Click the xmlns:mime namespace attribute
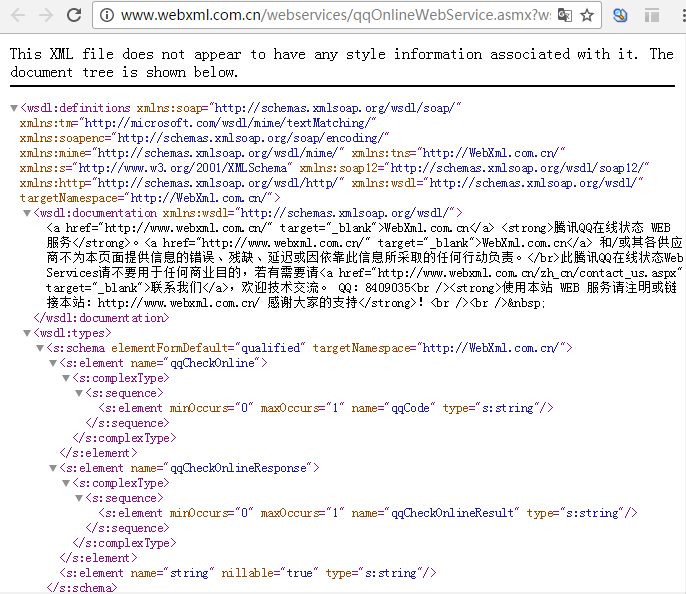 click(182, 153)
